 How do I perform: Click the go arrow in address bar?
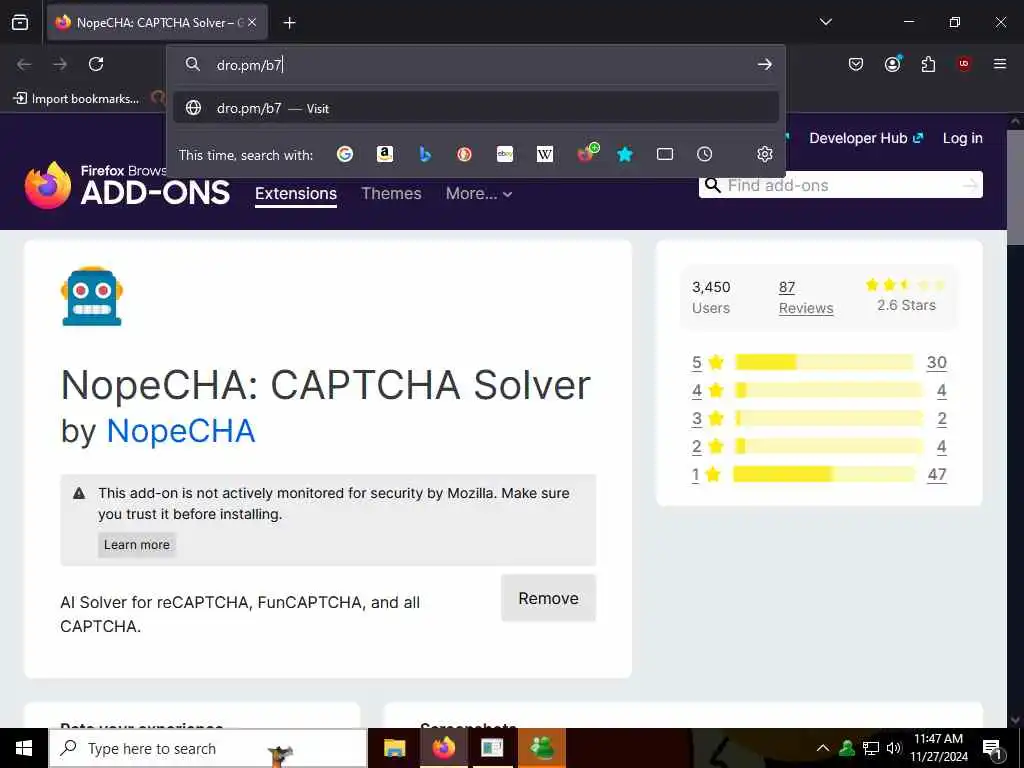(765, 64)
